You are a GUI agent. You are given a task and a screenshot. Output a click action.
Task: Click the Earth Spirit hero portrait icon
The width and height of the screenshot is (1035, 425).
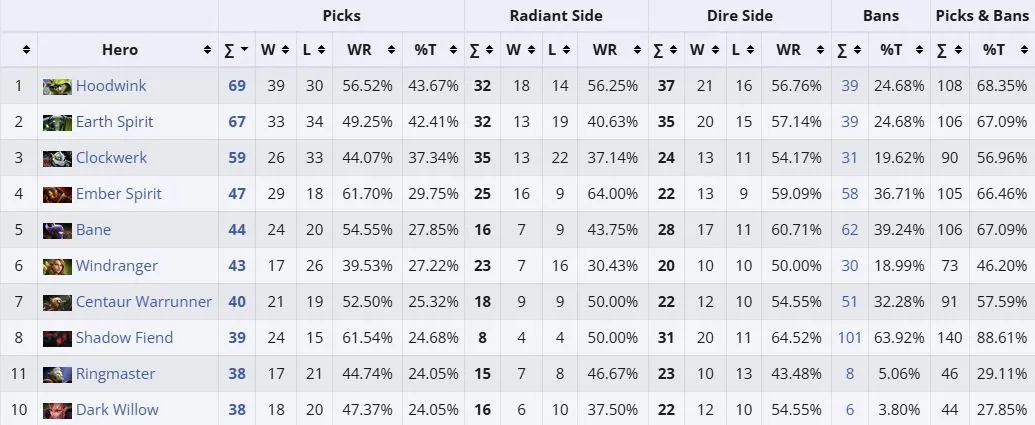pos(57,122)
